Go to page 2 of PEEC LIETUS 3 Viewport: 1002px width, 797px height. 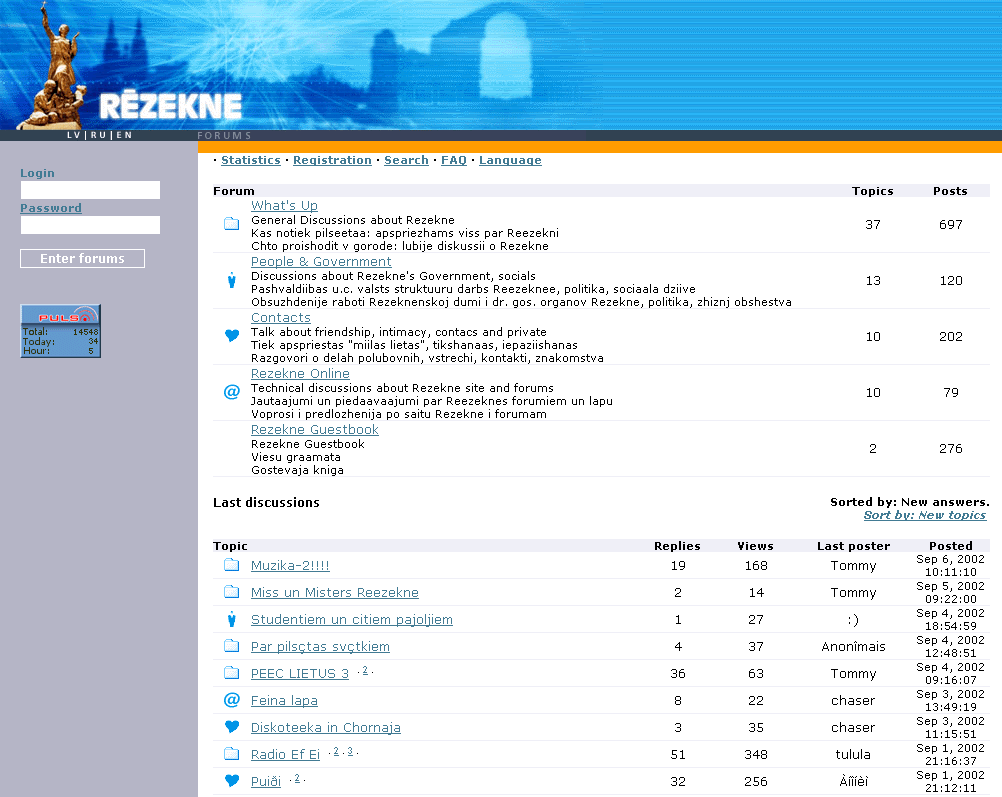(365, 670)
